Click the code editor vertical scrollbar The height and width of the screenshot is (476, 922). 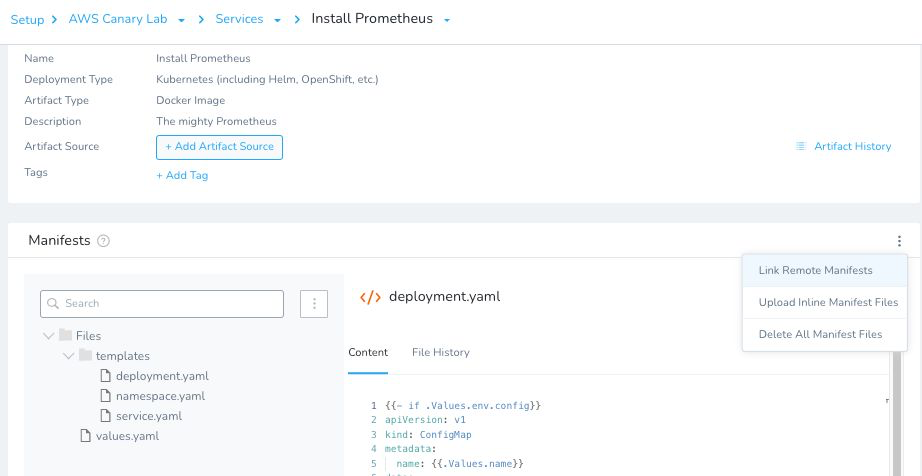[x=896, y=414]
